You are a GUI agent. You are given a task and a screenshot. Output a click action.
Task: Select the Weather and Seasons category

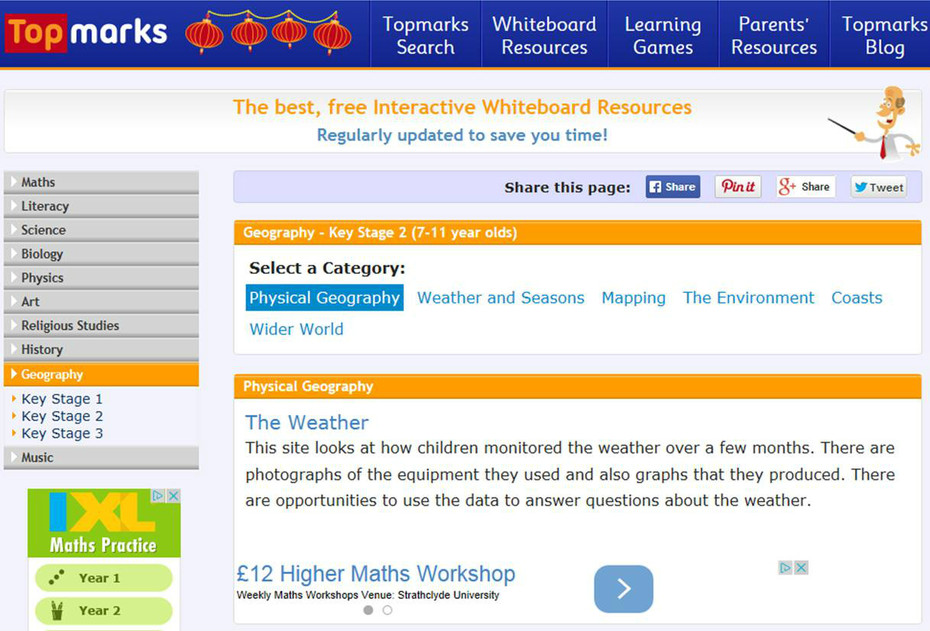click(x=501, y=298)
